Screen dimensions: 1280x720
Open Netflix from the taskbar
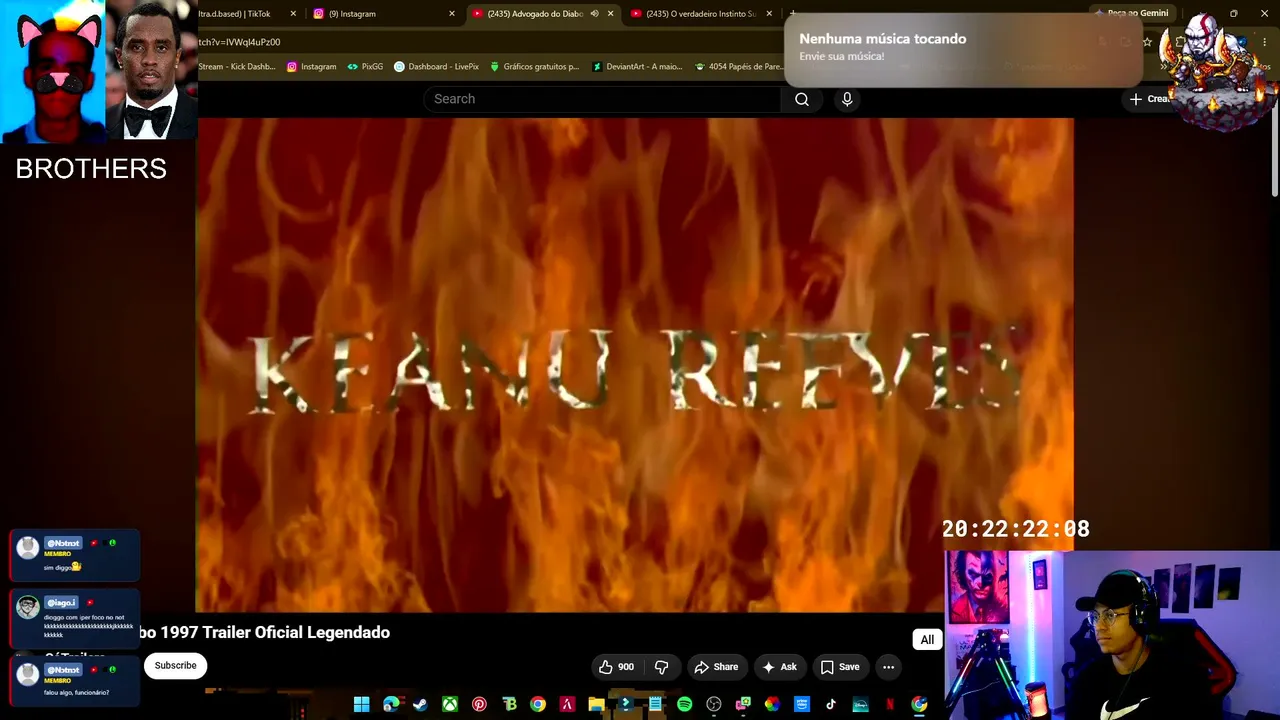[889, 705]
